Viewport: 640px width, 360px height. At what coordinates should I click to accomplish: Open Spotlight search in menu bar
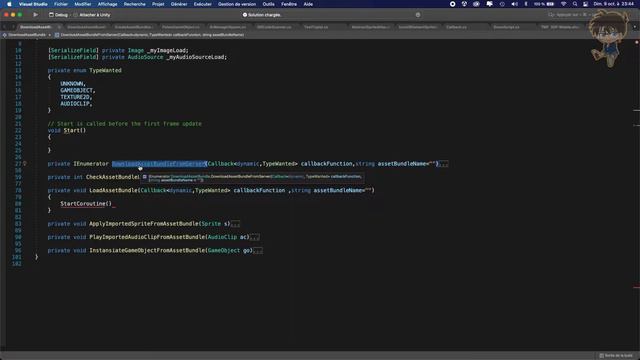tap(575, 4)
